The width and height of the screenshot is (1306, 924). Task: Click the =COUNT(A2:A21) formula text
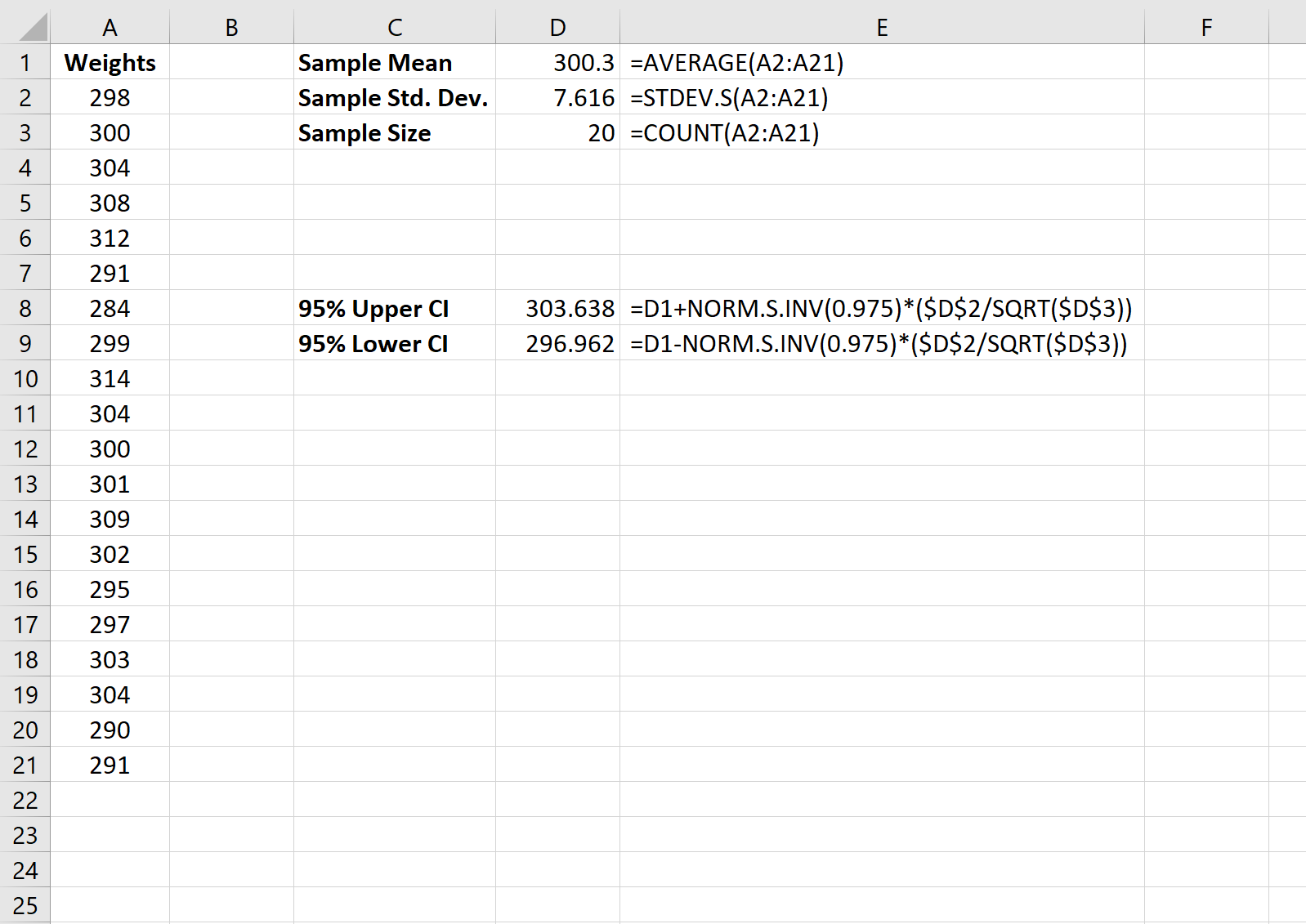click(x=725, y=132)
